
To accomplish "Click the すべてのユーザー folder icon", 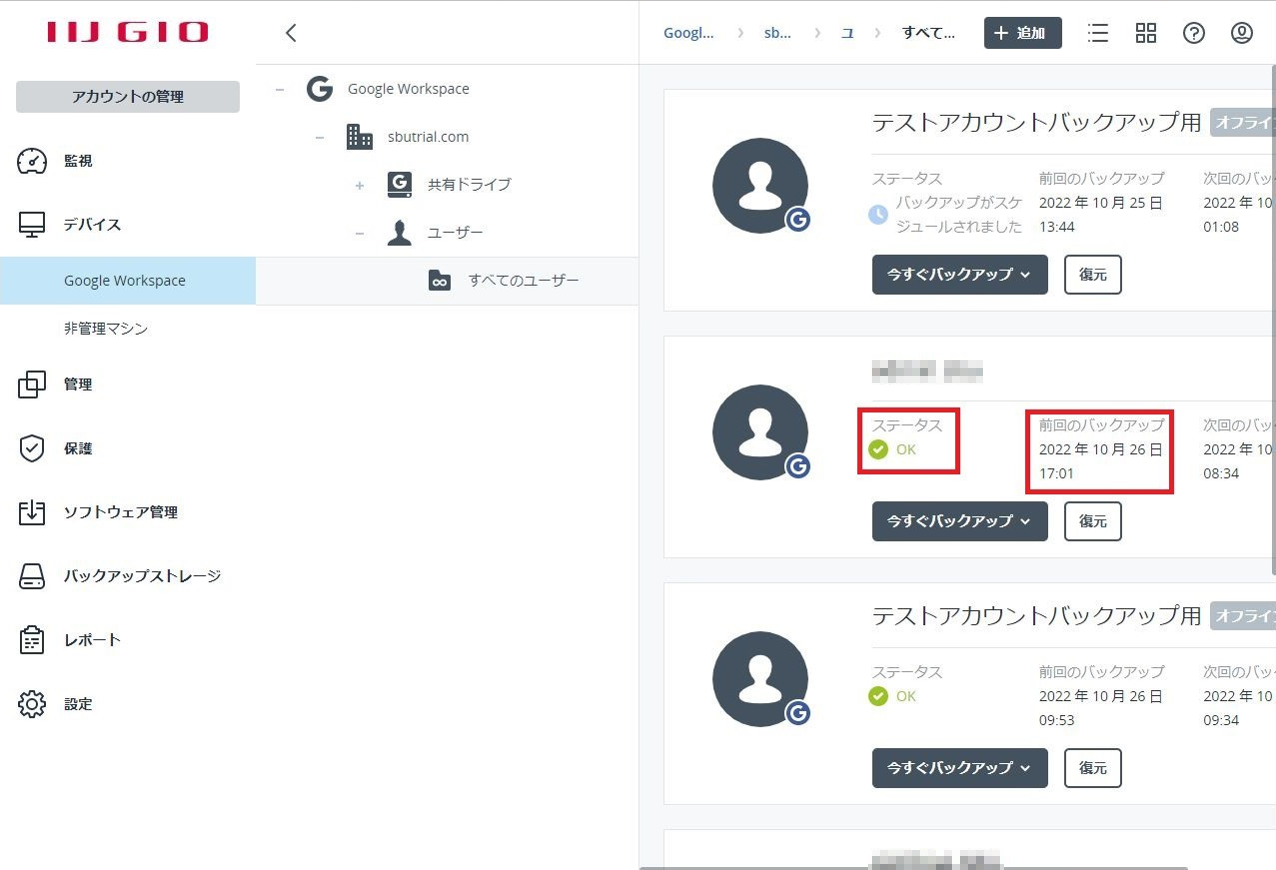I will point(439,281).
